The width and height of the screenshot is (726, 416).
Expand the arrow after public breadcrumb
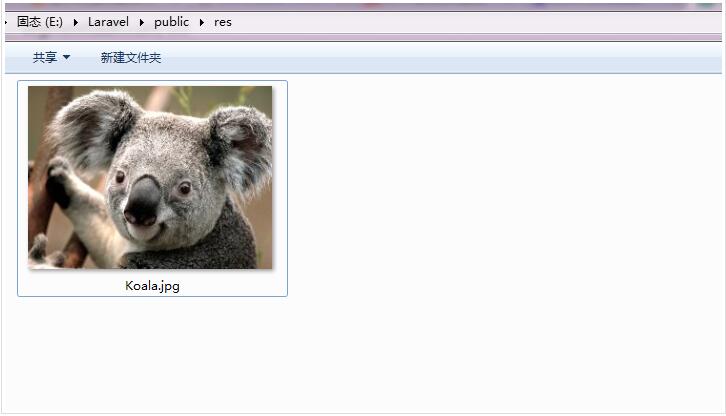coord(202,22)
